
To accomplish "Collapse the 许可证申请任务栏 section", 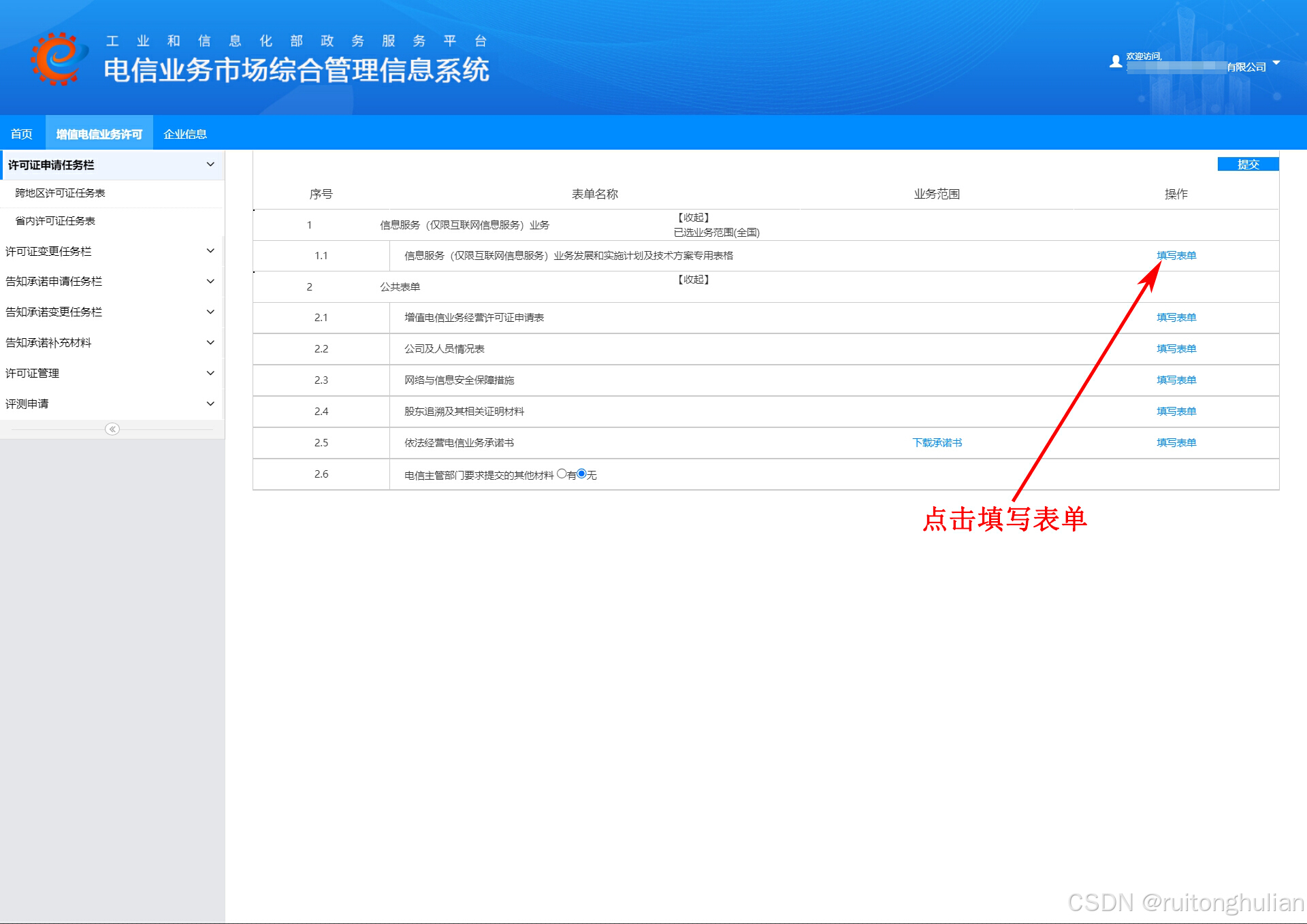I will tap(210, 165).
